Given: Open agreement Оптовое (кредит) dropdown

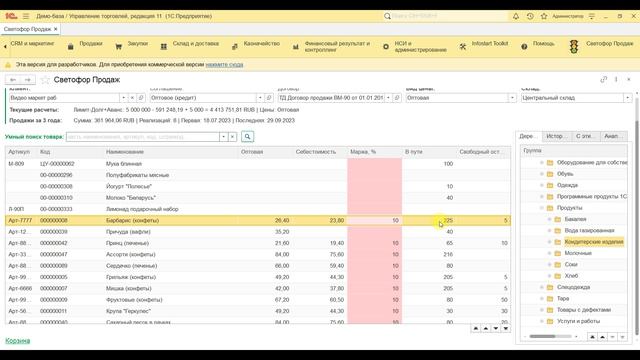Looking at the screenshot, I should [260, 98].
